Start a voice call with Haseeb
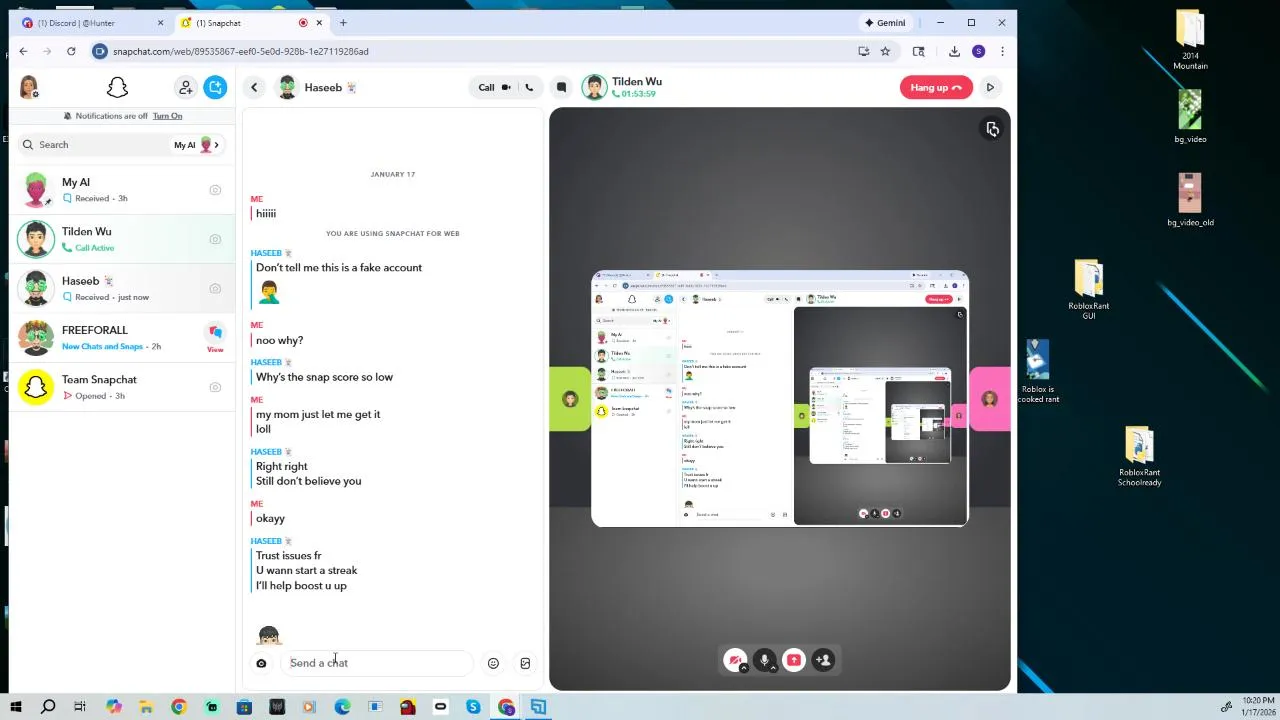The height and width of the screenshot is (720, 1280). pyautogui.click(x=529, y=88)
